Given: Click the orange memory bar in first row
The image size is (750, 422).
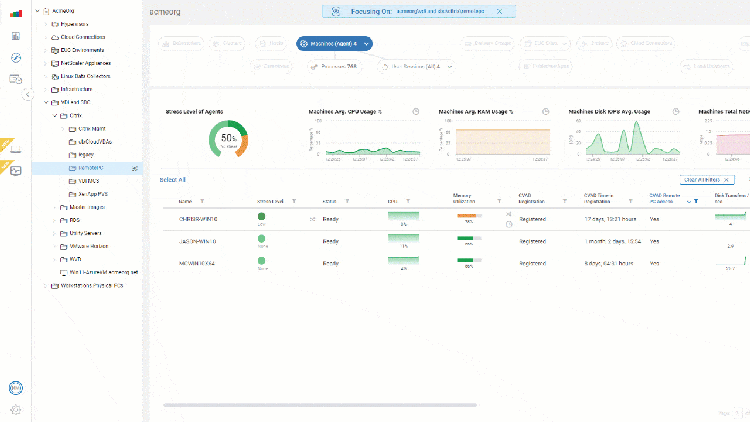Looking at the screenshot, I should (469, 216).
